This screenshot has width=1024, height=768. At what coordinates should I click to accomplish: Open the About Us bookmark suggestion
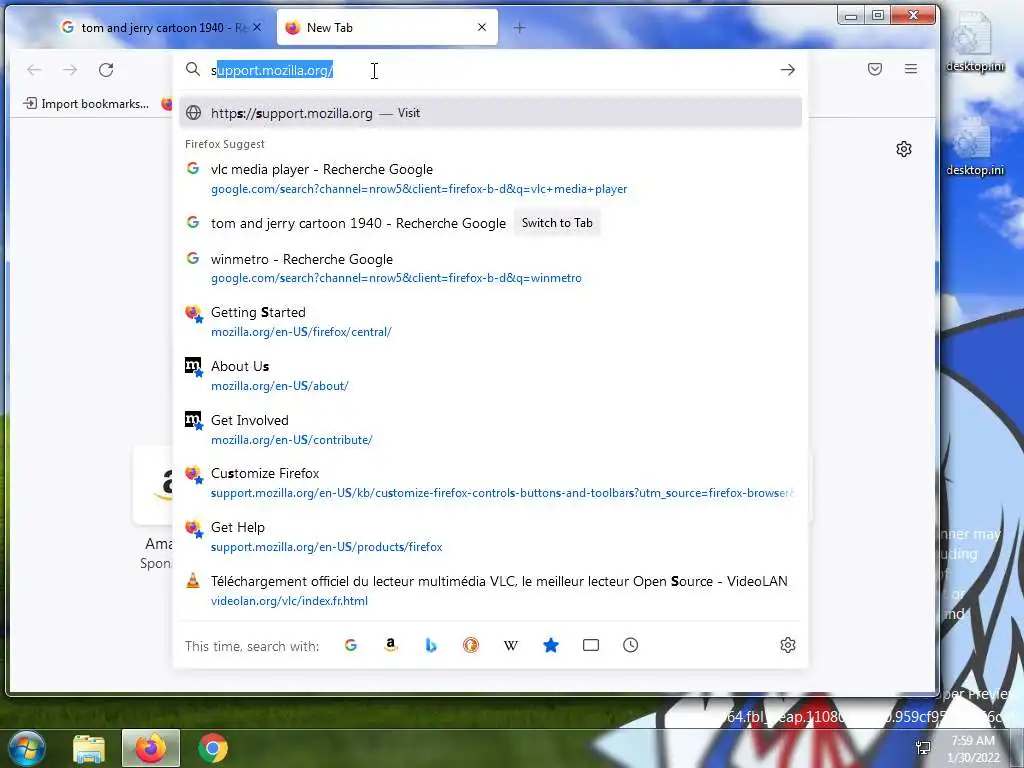point(490,376)
